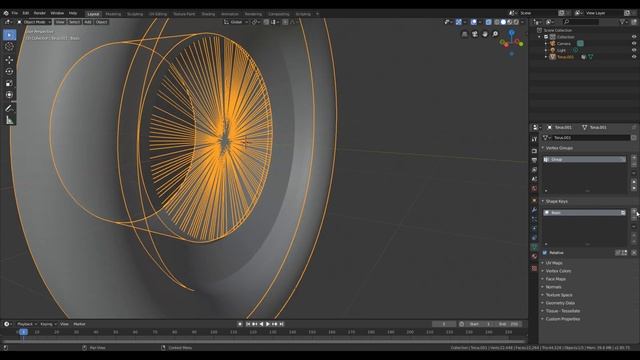Open the Global transform orientation dropdown
This screenshot has width=640, height=360.
click(236, 22)
